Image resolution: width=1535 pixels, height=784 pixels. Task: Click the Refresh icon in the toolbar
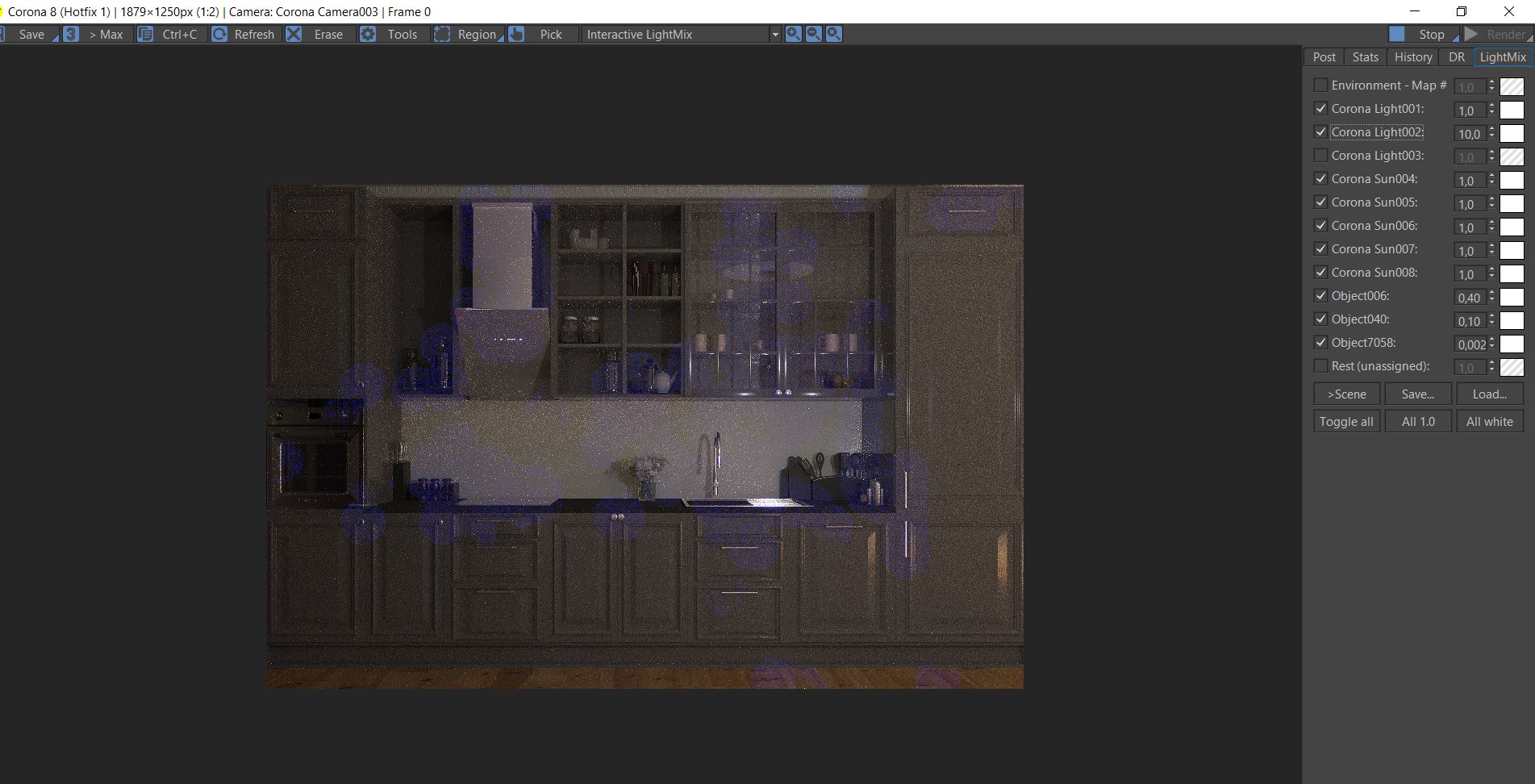pos(219,34)
